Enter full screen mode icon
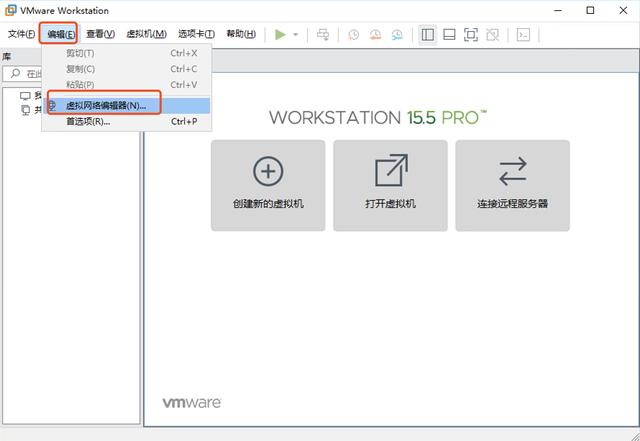This screenshot has height=441, width=640. click(471, 35)
